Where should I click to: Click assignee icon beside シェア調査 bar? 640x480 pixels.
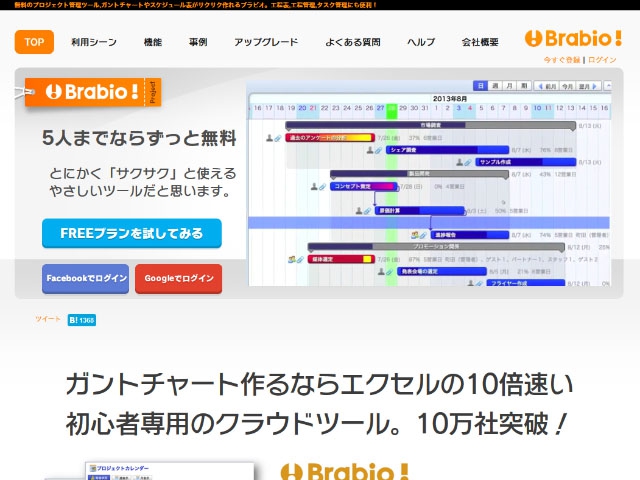click(x=370, y=150)
